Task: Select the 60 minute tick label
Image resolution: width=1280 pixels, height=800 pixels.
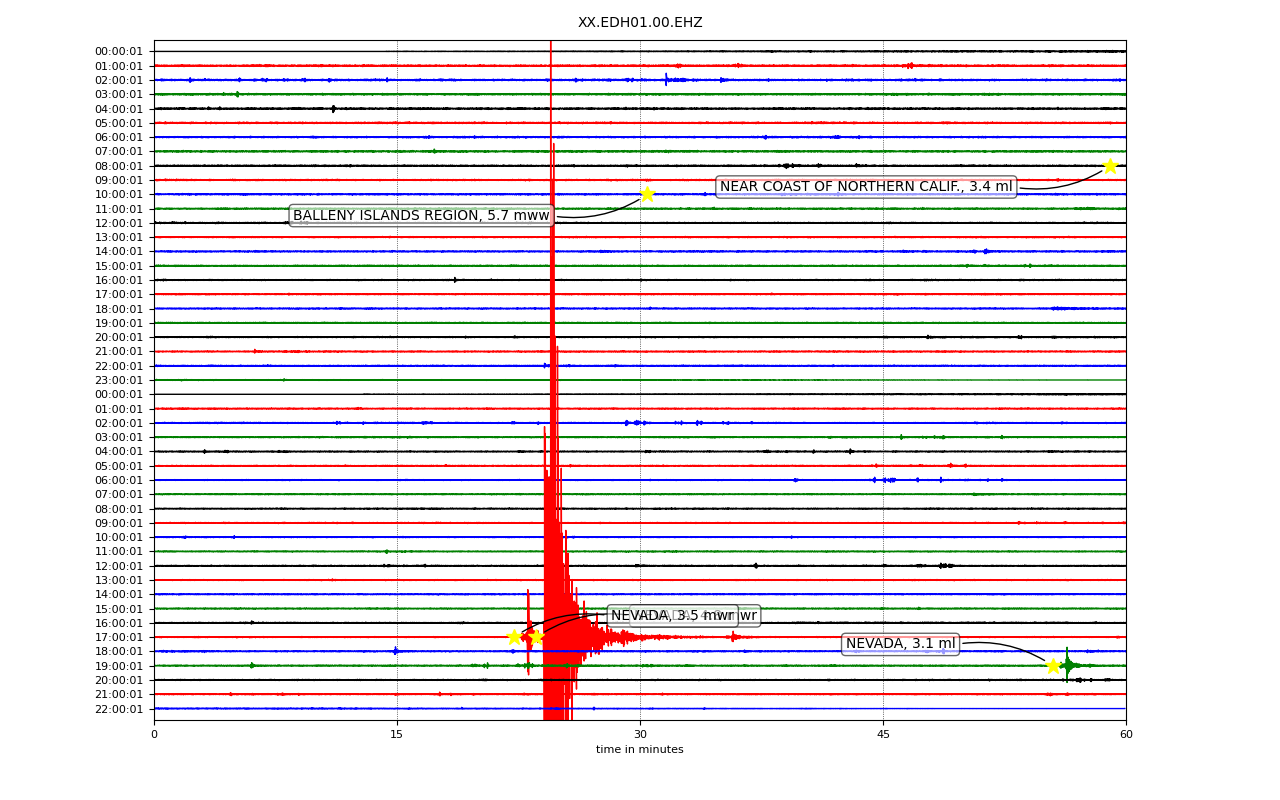Action: (1126, 735)
